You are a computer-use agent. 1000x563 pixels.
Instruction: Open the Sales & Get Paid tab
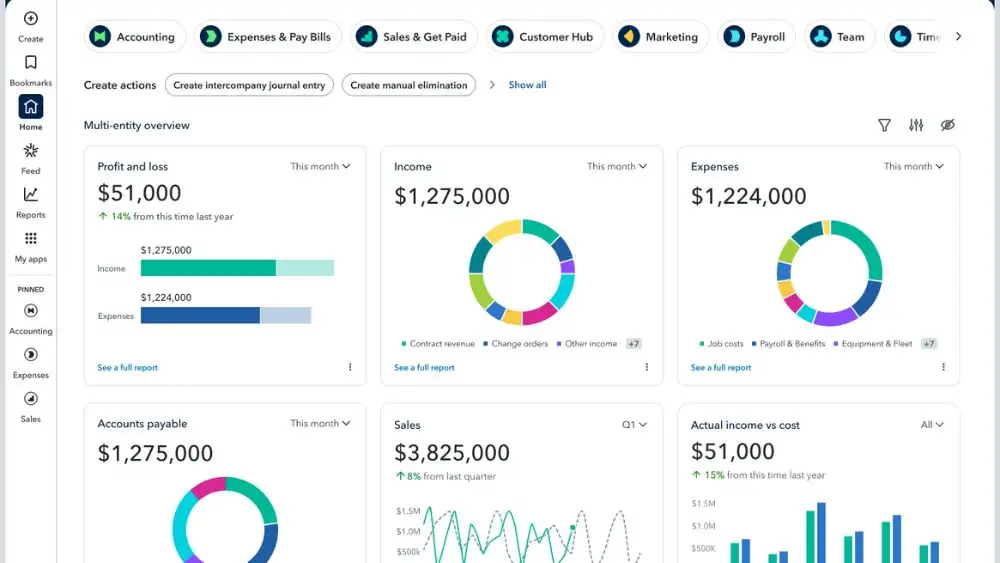click(413, 36)
